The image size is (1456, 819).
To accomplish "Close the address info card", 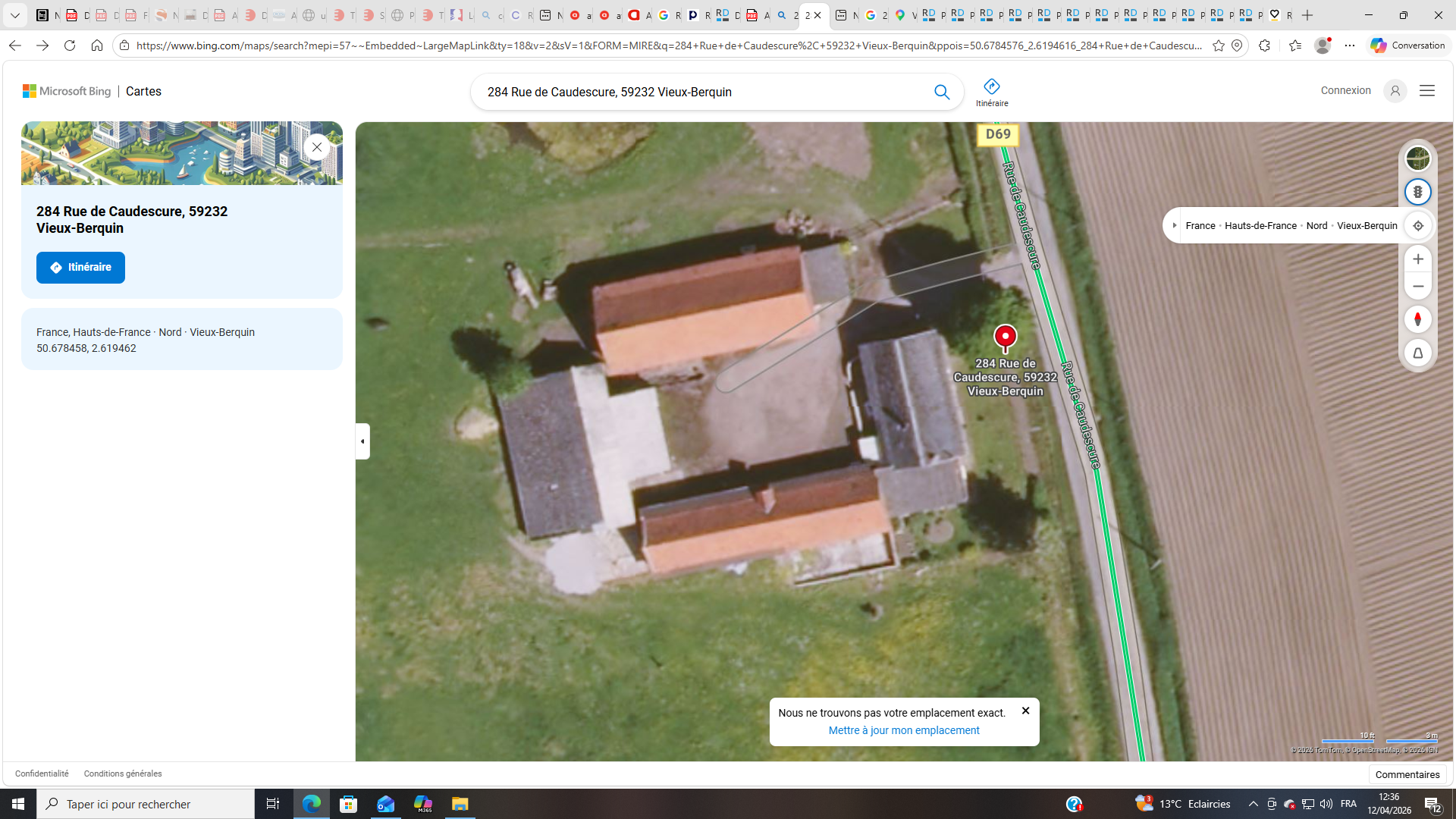I will 317,147.
